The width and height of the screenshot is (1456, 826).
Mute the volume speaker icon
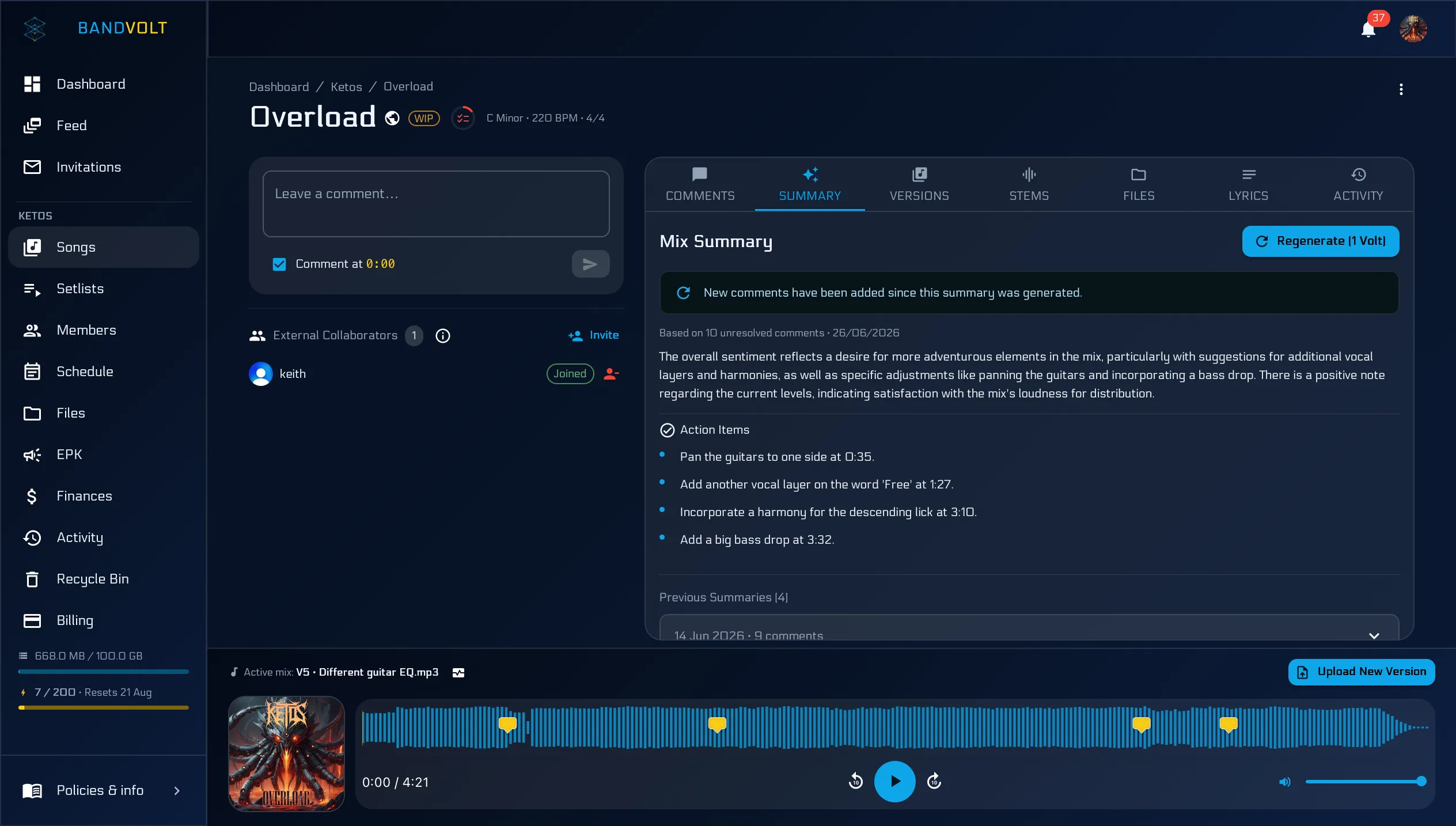click(1285, 782)
